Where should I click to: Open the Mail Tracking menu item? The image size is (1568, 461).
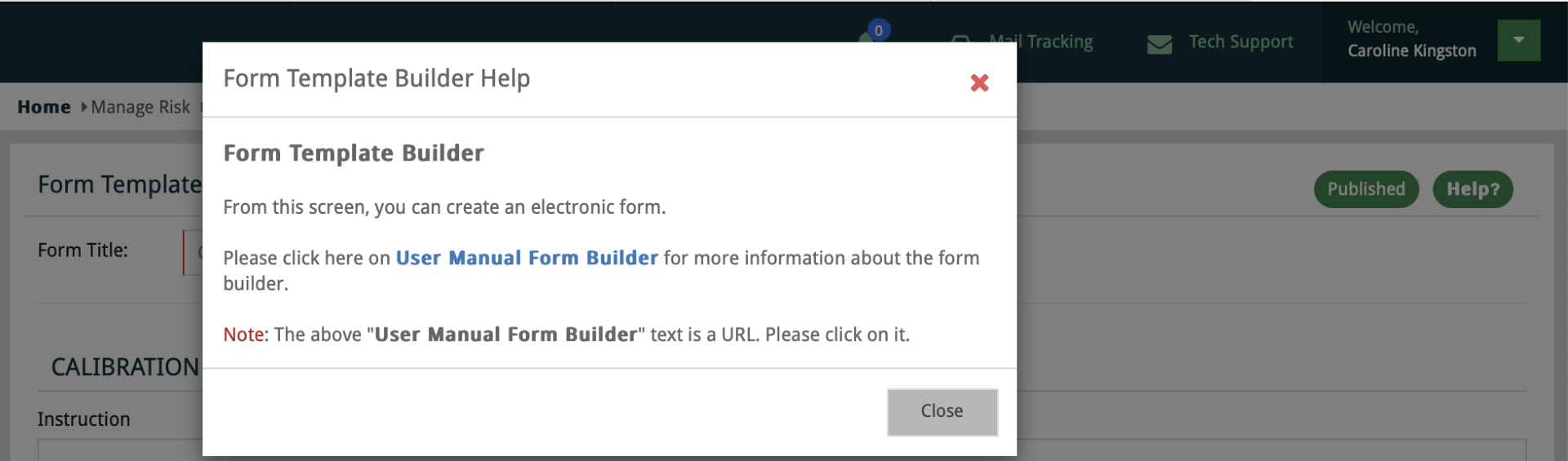(1058, 42)
